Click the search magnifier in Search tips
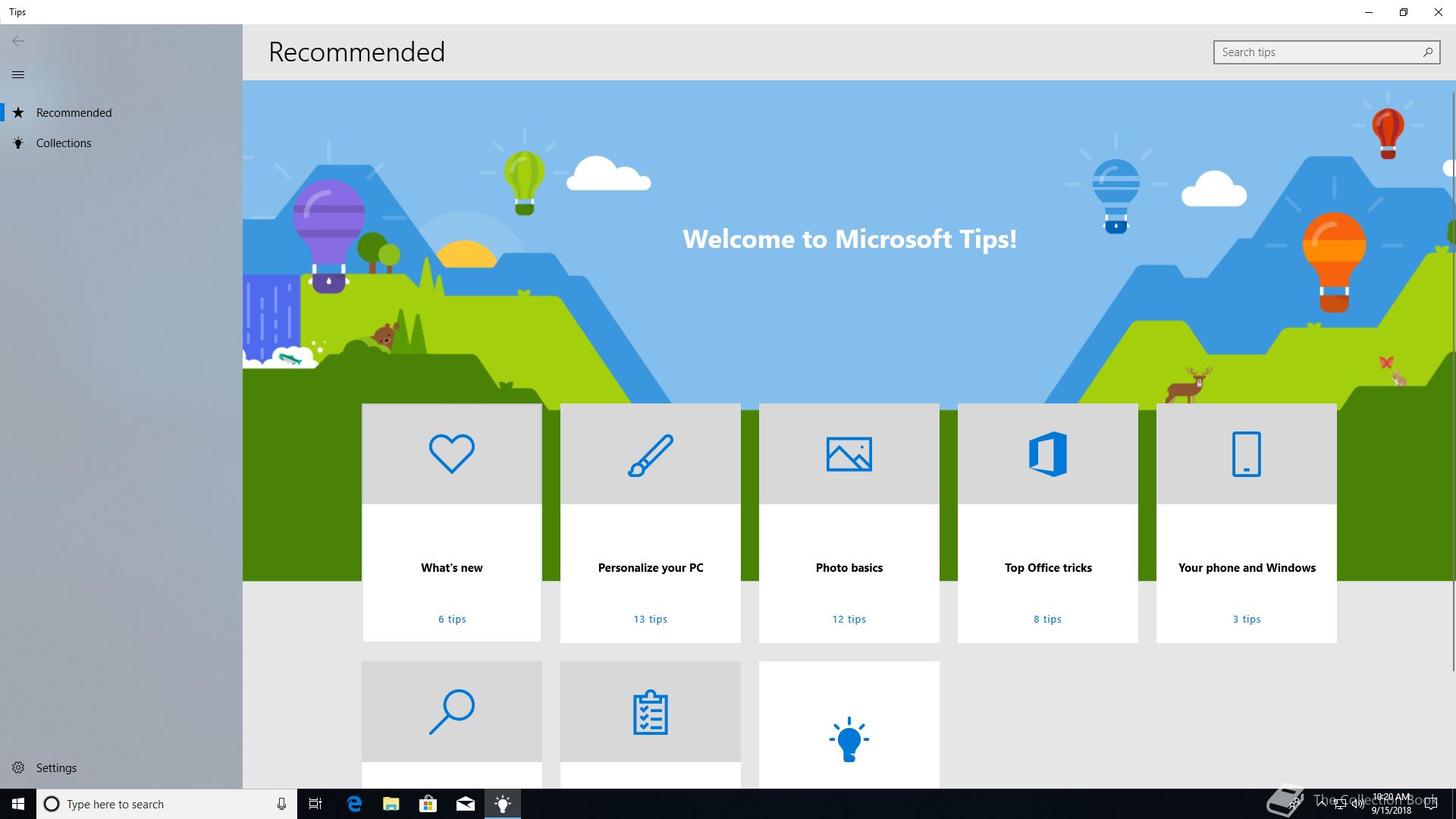 pyautogui.click(x=1428, y=52)
